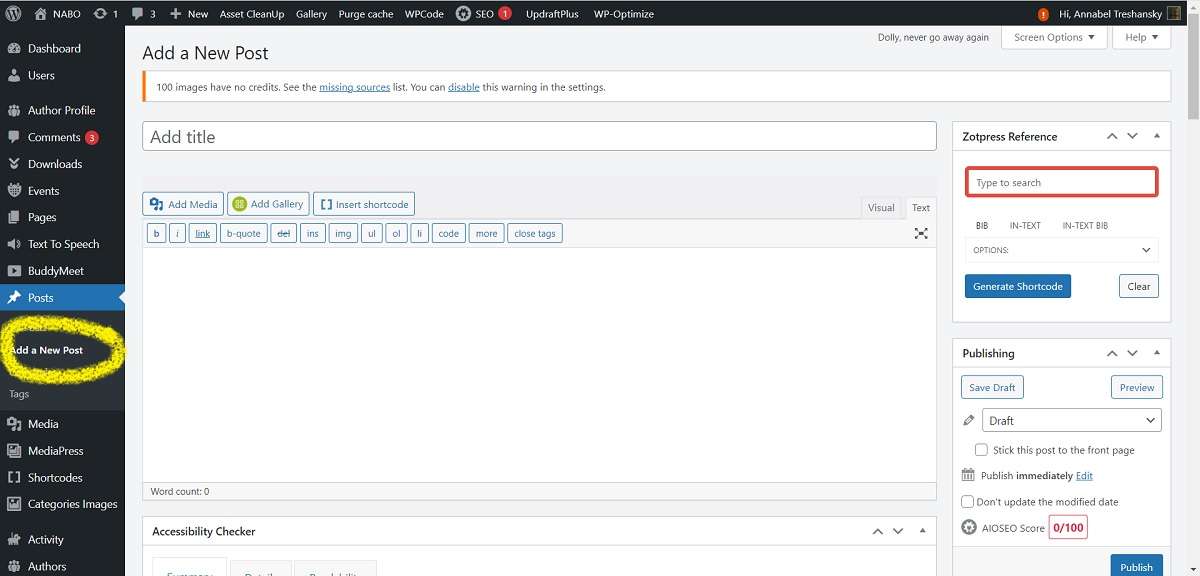Open MediaPress in the sidebar
Viewport: 1200px width, 576px height.
(x=55, y=451)
